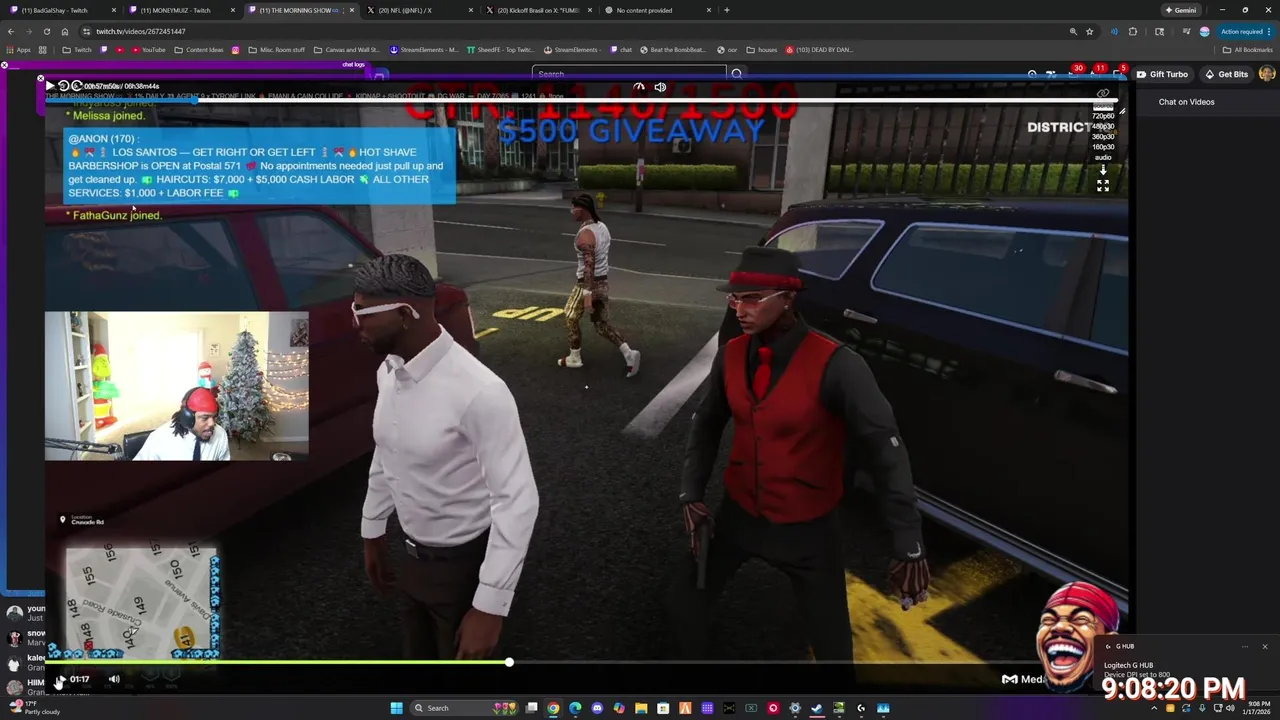Open the All Bookmarks folder
Viewport: 1280px width, 720px height.
click(x=1248, y=50)
